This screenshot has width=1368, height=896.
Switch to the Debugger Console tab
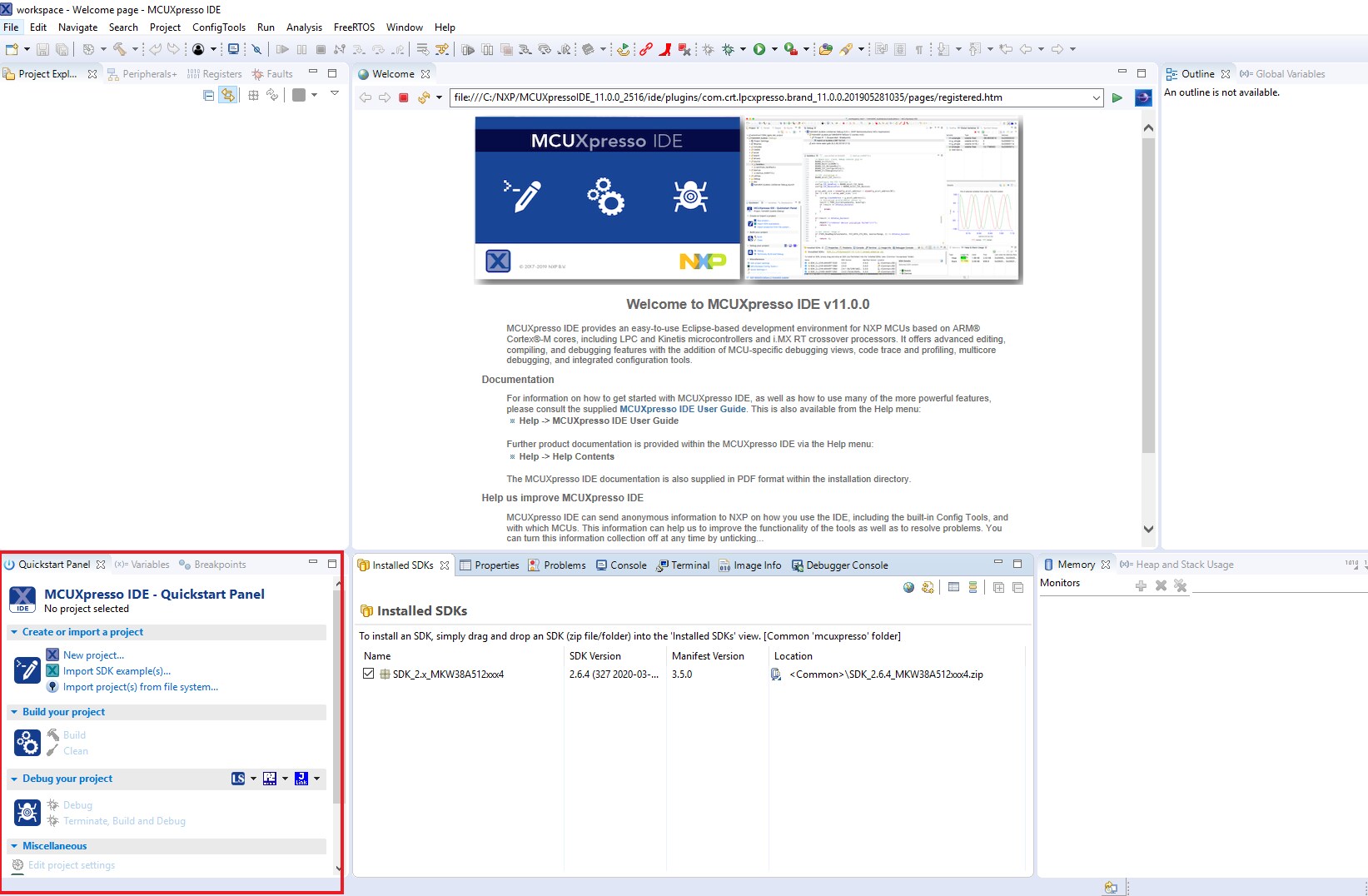point(846,565)
